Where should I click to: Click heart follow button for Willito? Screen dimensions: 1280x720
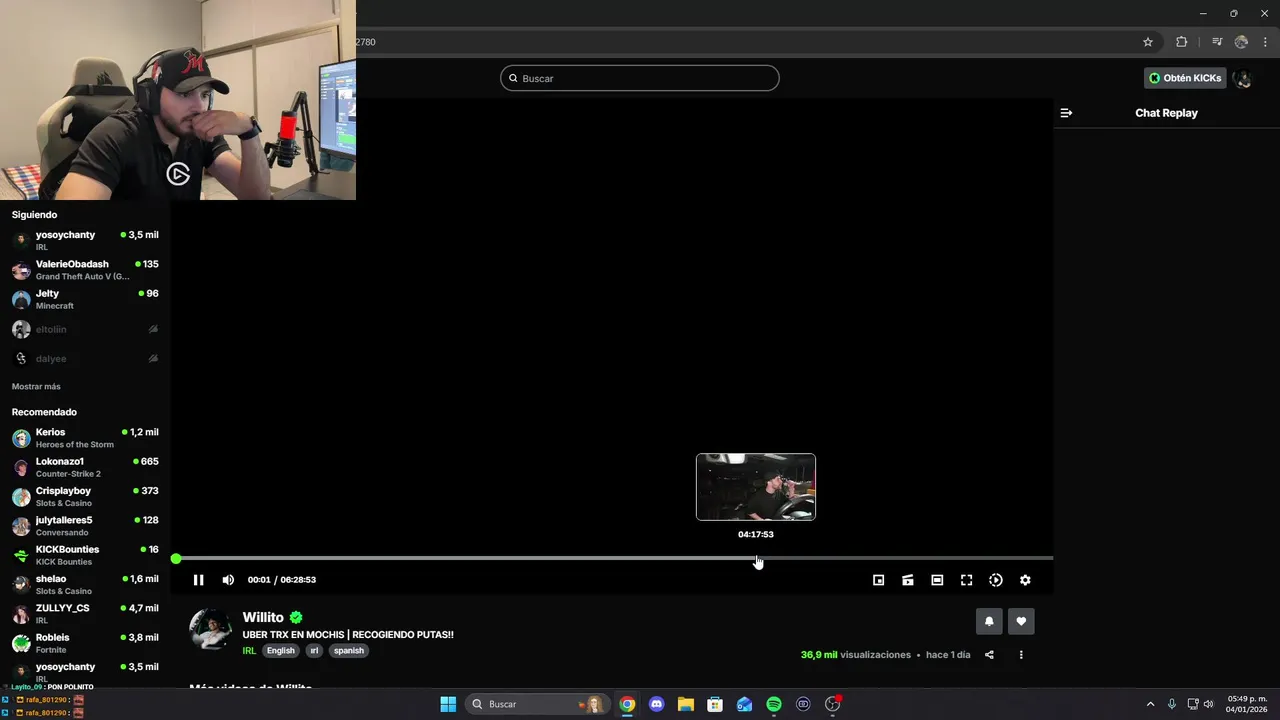[1021, 621]
